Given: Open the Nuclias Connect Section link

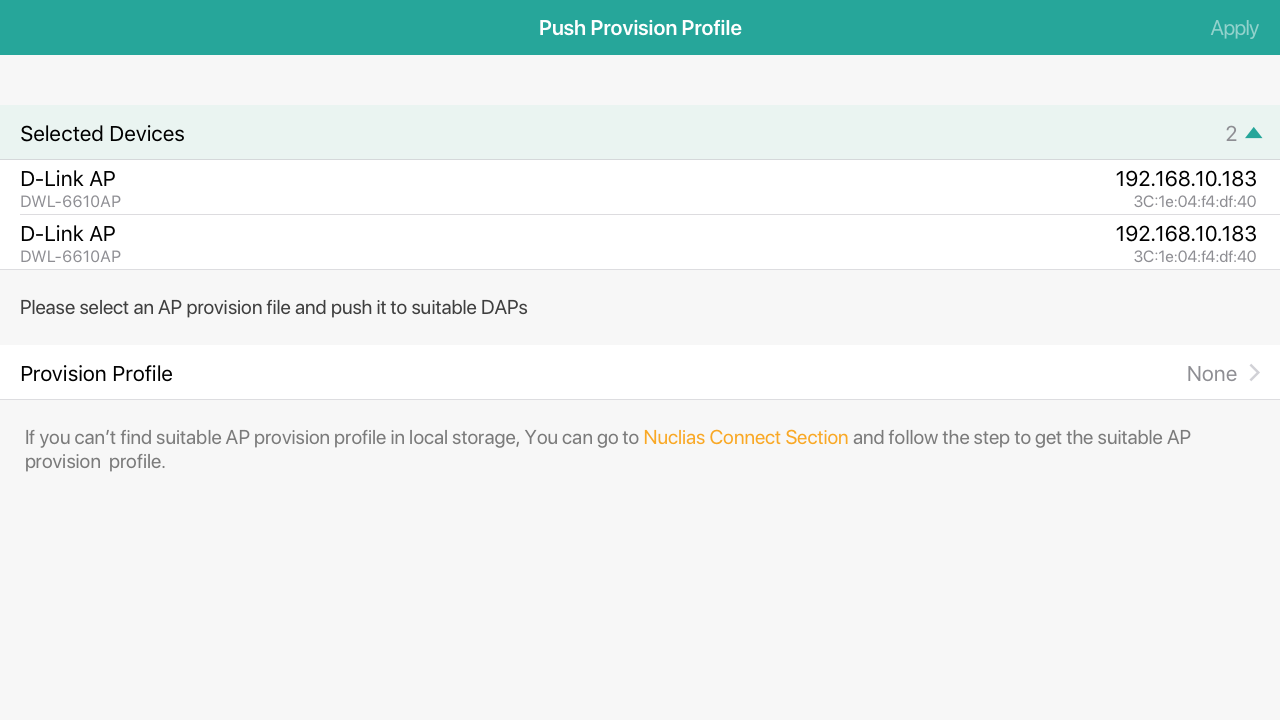Looking at the screenshot, I should click(x=745, y=437).
